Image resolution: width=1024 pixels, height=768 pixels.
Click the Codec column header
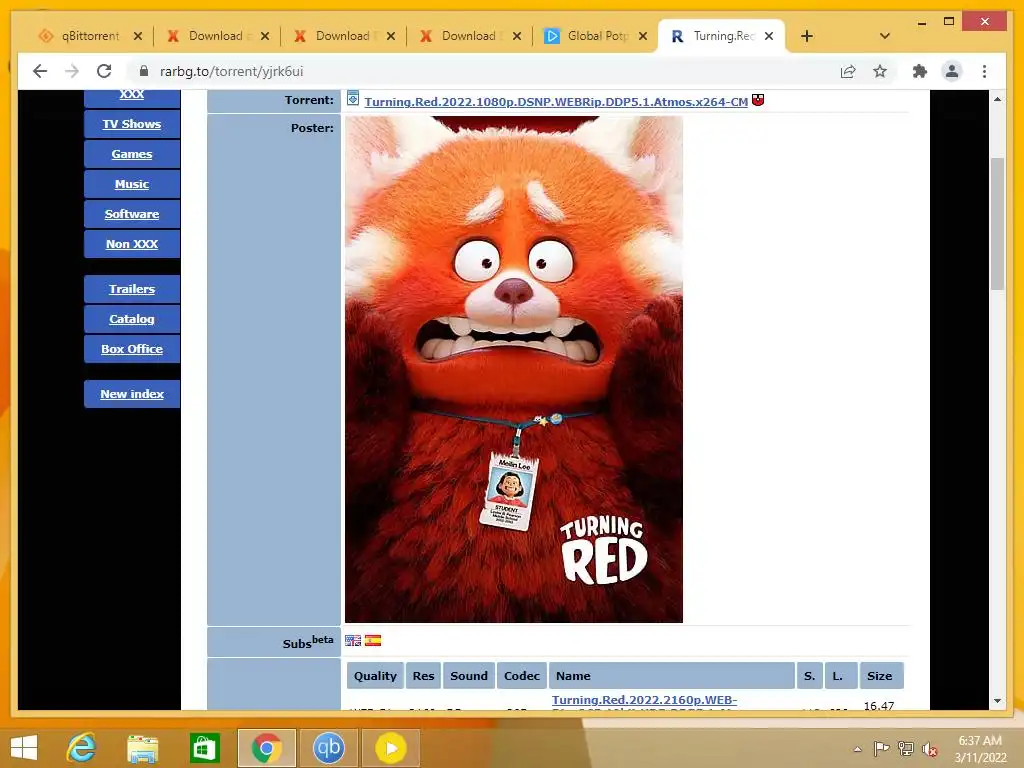tap(522, 676)
